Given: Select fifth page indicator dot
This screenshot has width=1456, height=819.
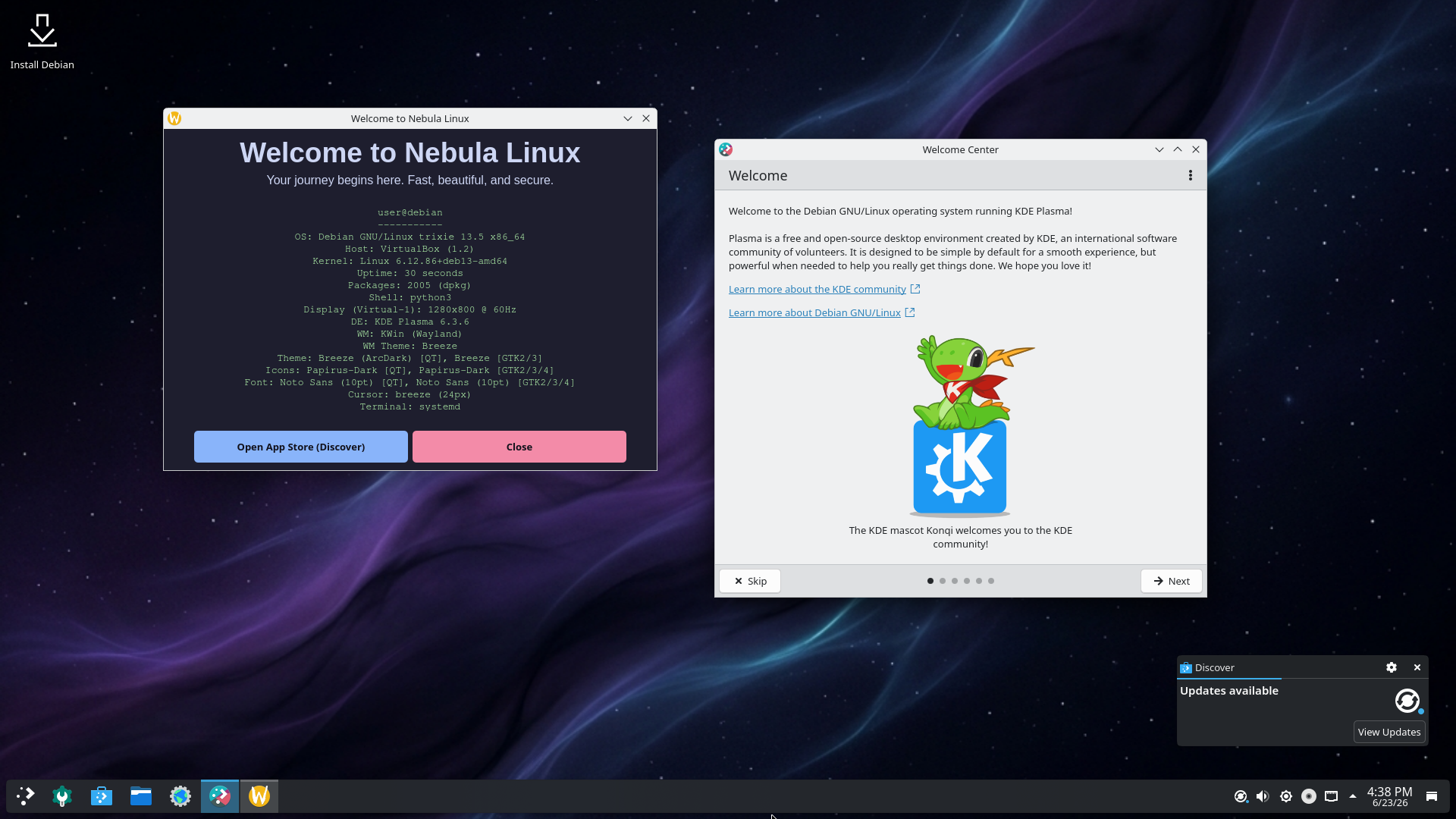Looking at the screenshot, I should click(979, 581).
